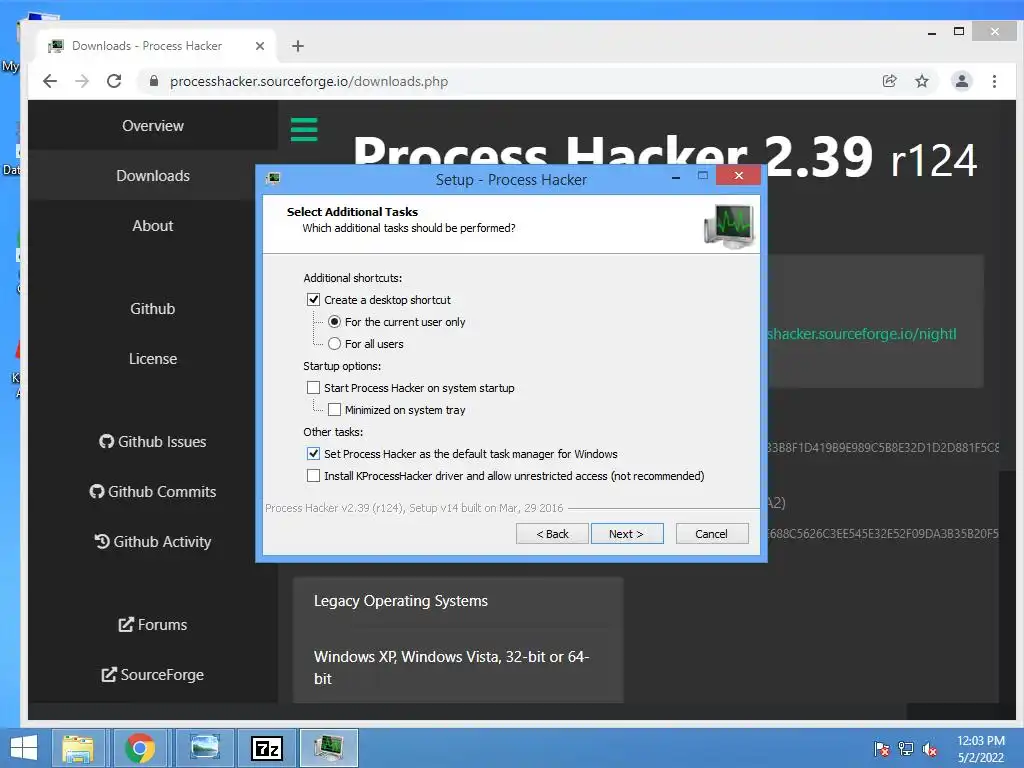
Task: Click Chrome share page icon
Action: (x=889, y=81)
